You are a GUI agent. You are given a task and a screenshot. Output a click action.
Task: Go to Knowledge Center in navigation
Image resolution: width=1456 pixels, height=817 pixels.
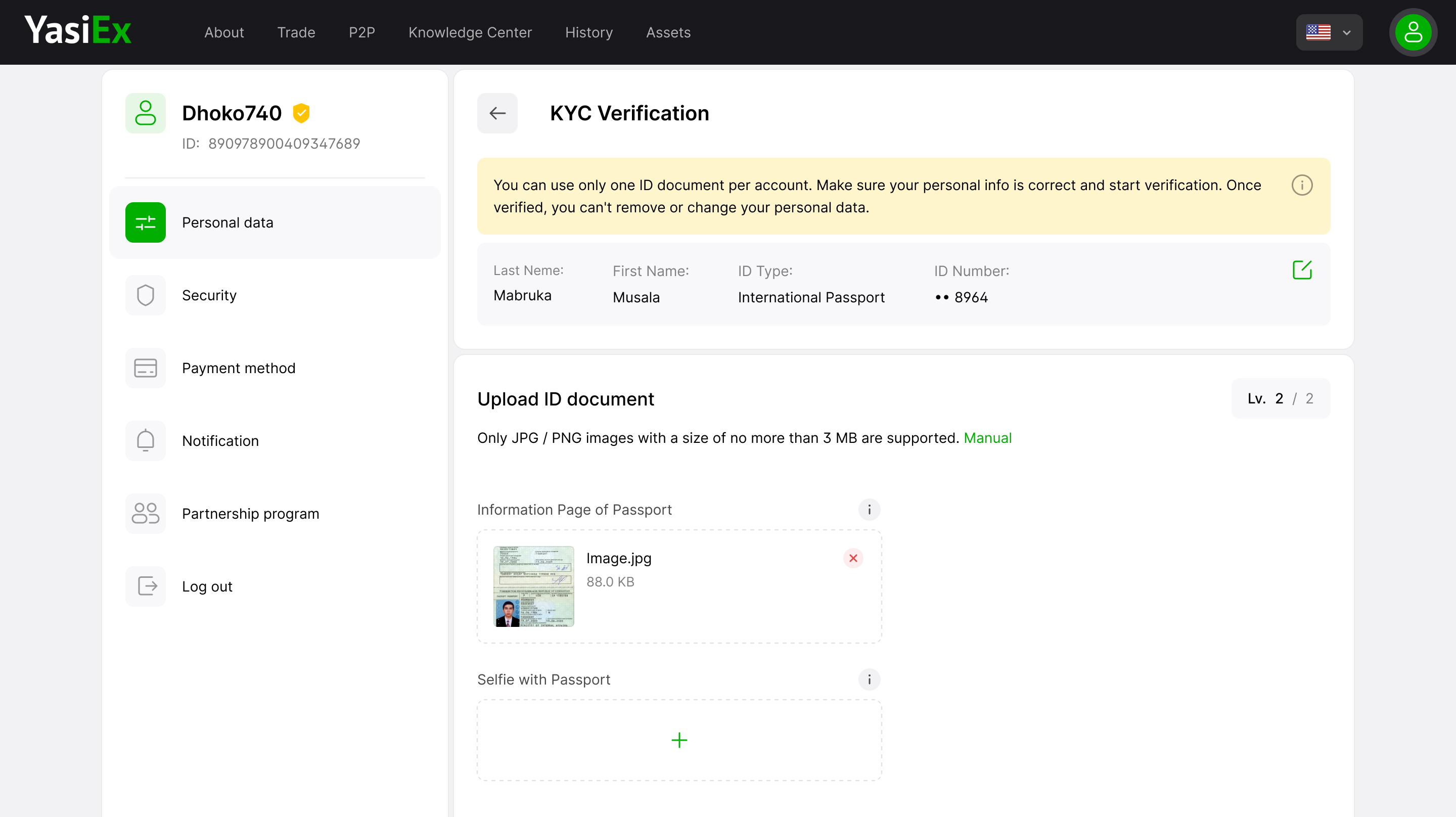(470, 32)
